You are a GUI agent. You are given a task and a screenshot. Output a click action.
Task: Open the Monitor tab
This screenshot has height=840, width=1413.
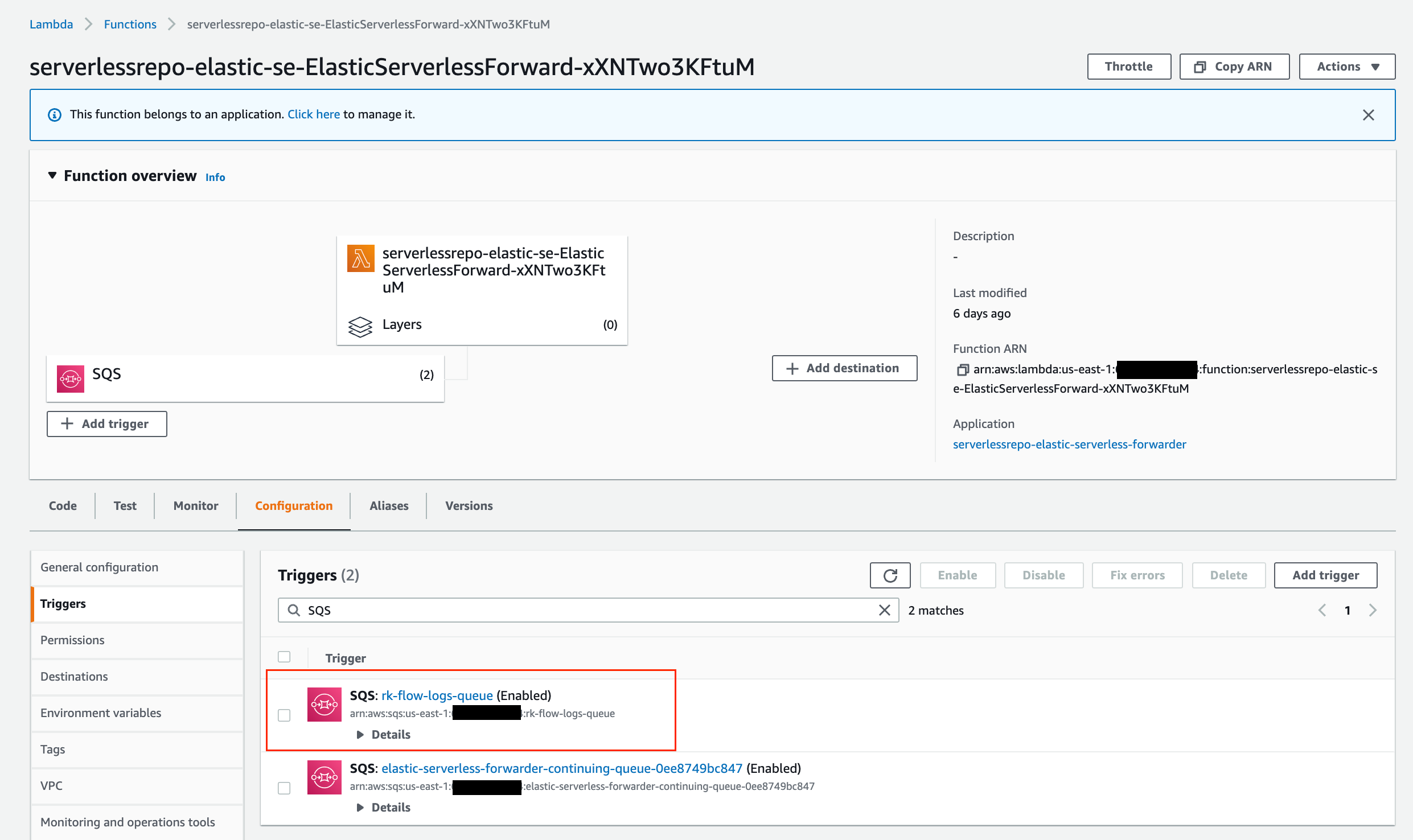coord(196,506)
